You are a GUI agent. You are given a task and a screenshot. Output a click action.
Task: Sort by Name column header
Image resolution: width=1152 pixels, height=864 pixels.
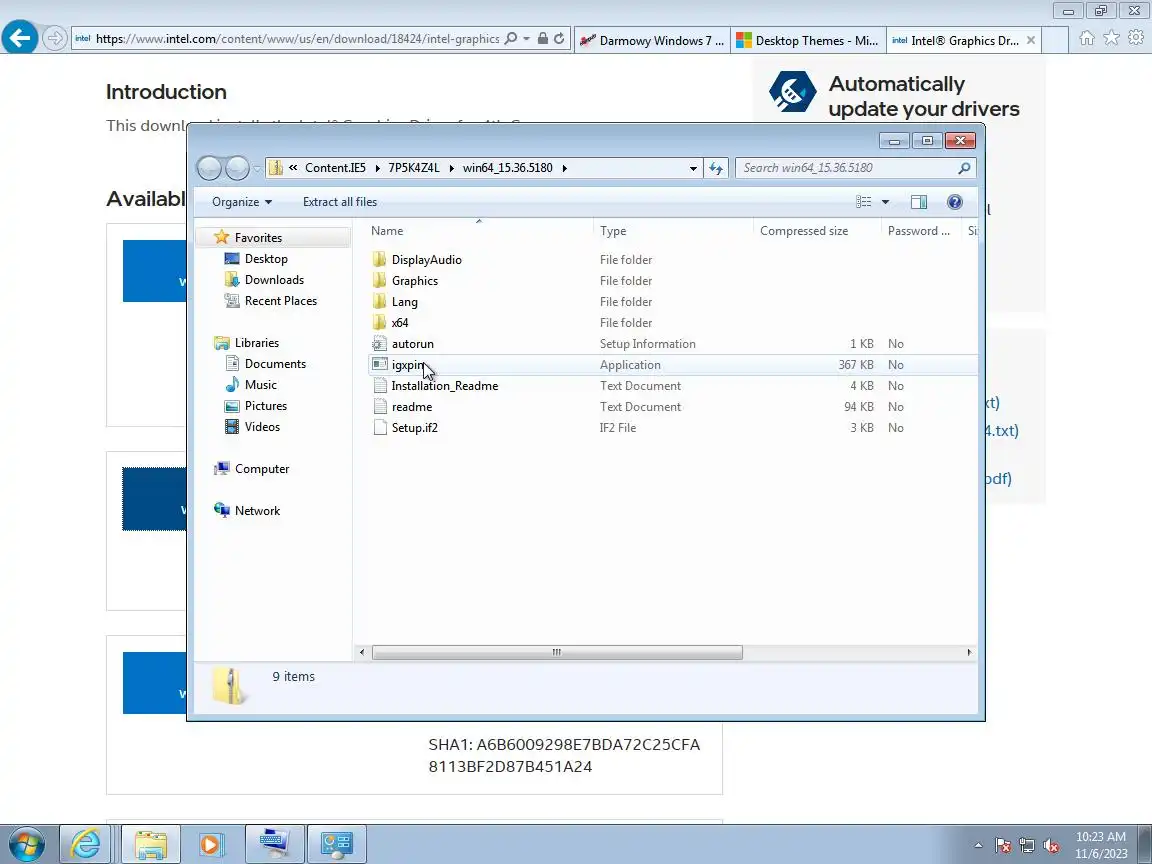480,231
